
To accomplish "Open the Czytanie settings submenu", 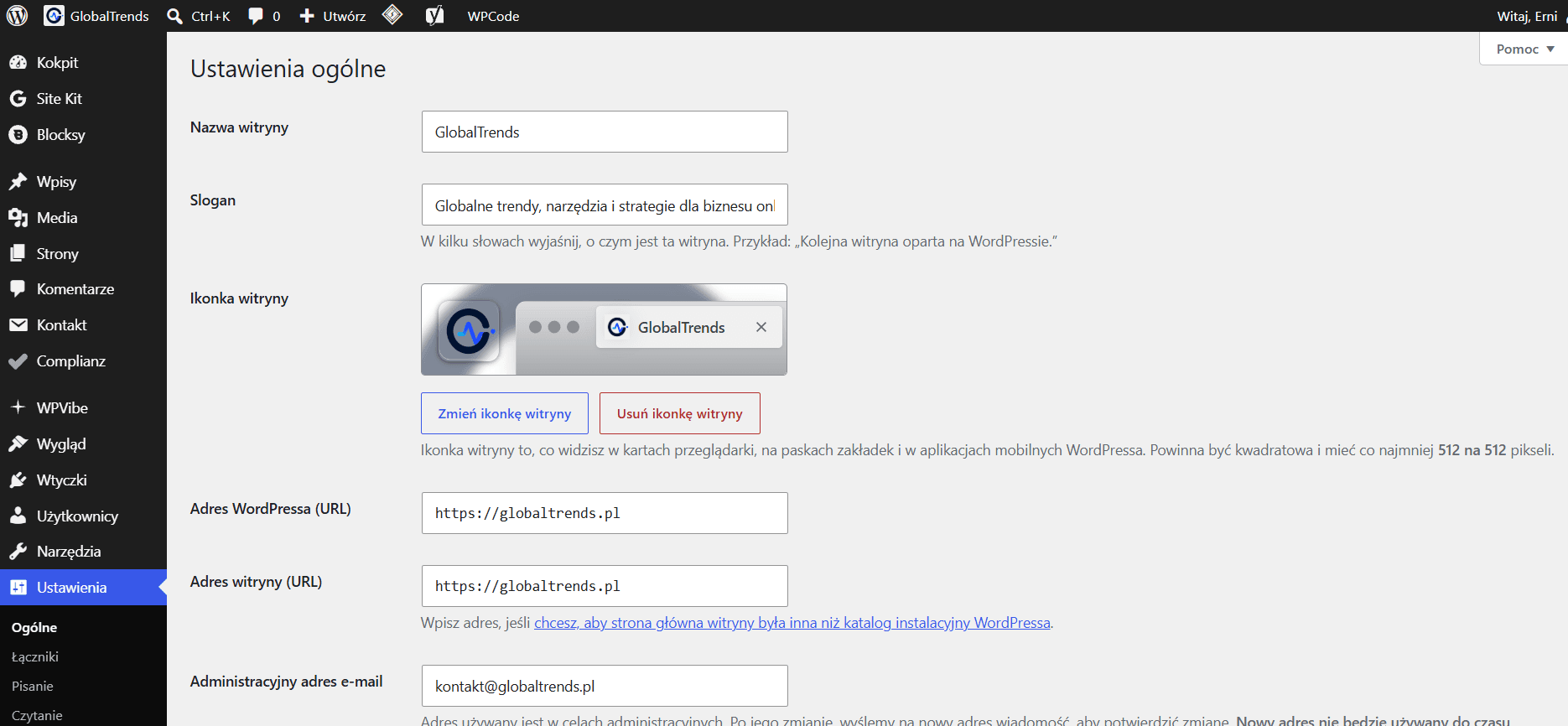I will coord(37,716).
